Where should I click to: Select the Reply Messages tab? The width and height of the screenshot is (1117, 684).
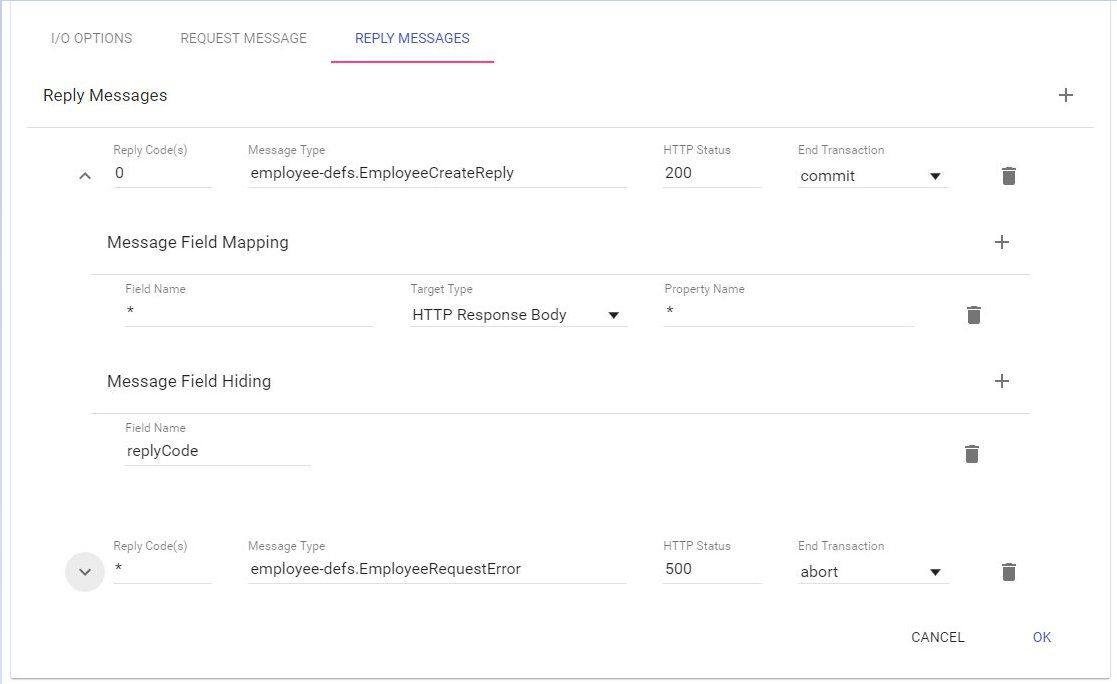click(412, 39)
